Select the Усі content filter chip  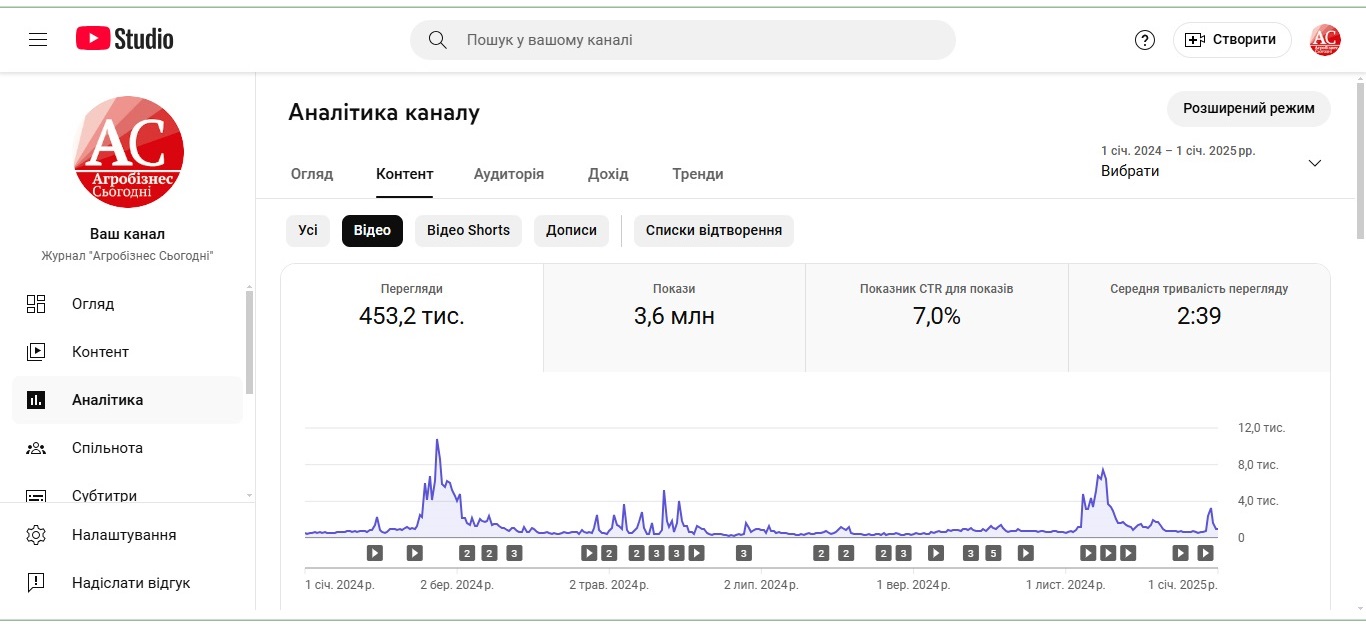(x=308, y=230)
